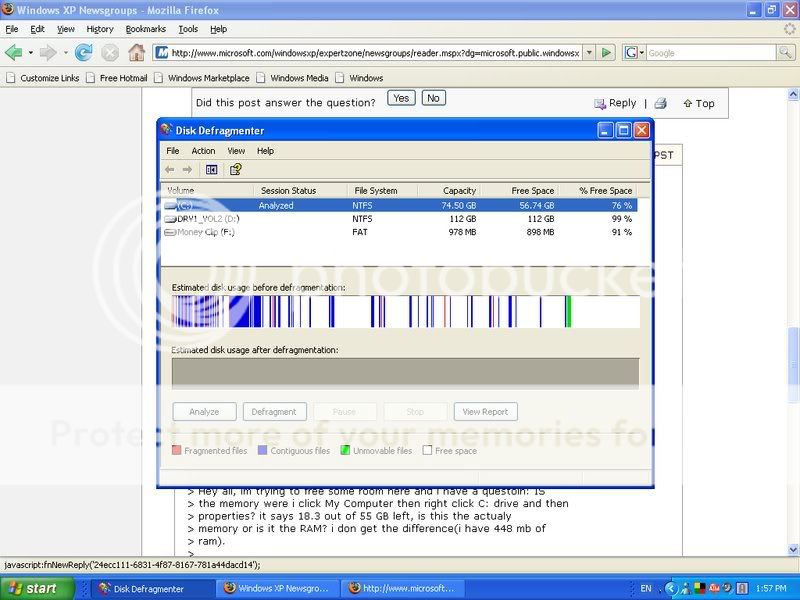Sort the volume list by Capacity column

tap(449, 191)
